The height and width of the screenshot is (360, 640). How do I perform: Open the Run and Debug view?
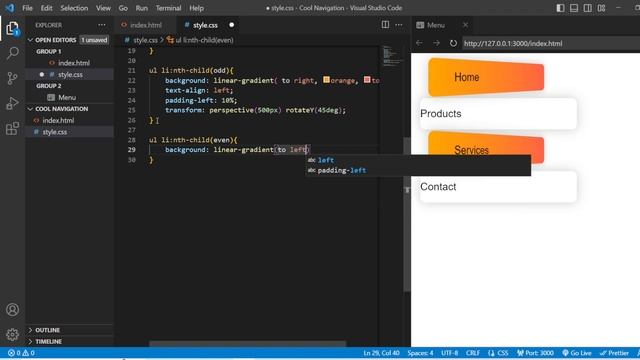pyautogui.click(x=13, y=103)
